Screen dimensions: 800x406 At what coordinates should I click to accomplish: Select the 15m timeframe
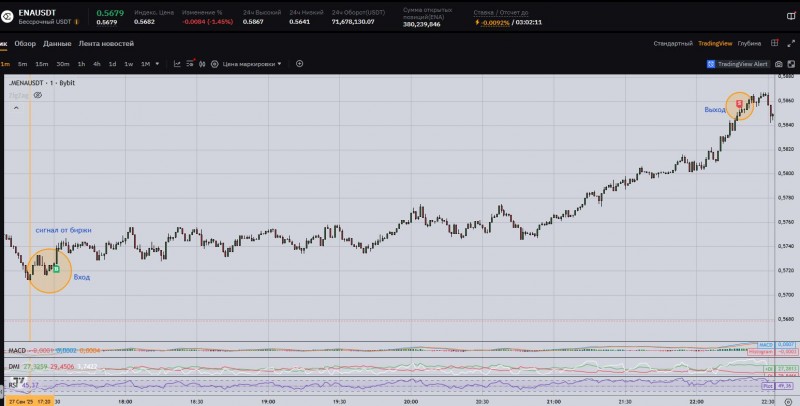pyautogui.click(x=41, y=63)
